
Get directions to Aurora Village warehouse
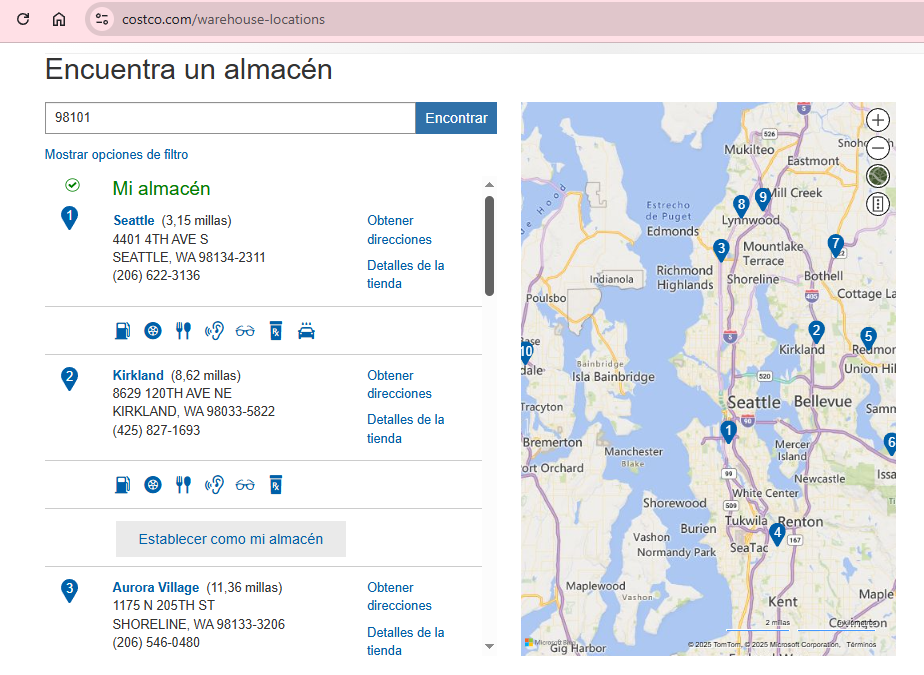(x=399, y=597)
